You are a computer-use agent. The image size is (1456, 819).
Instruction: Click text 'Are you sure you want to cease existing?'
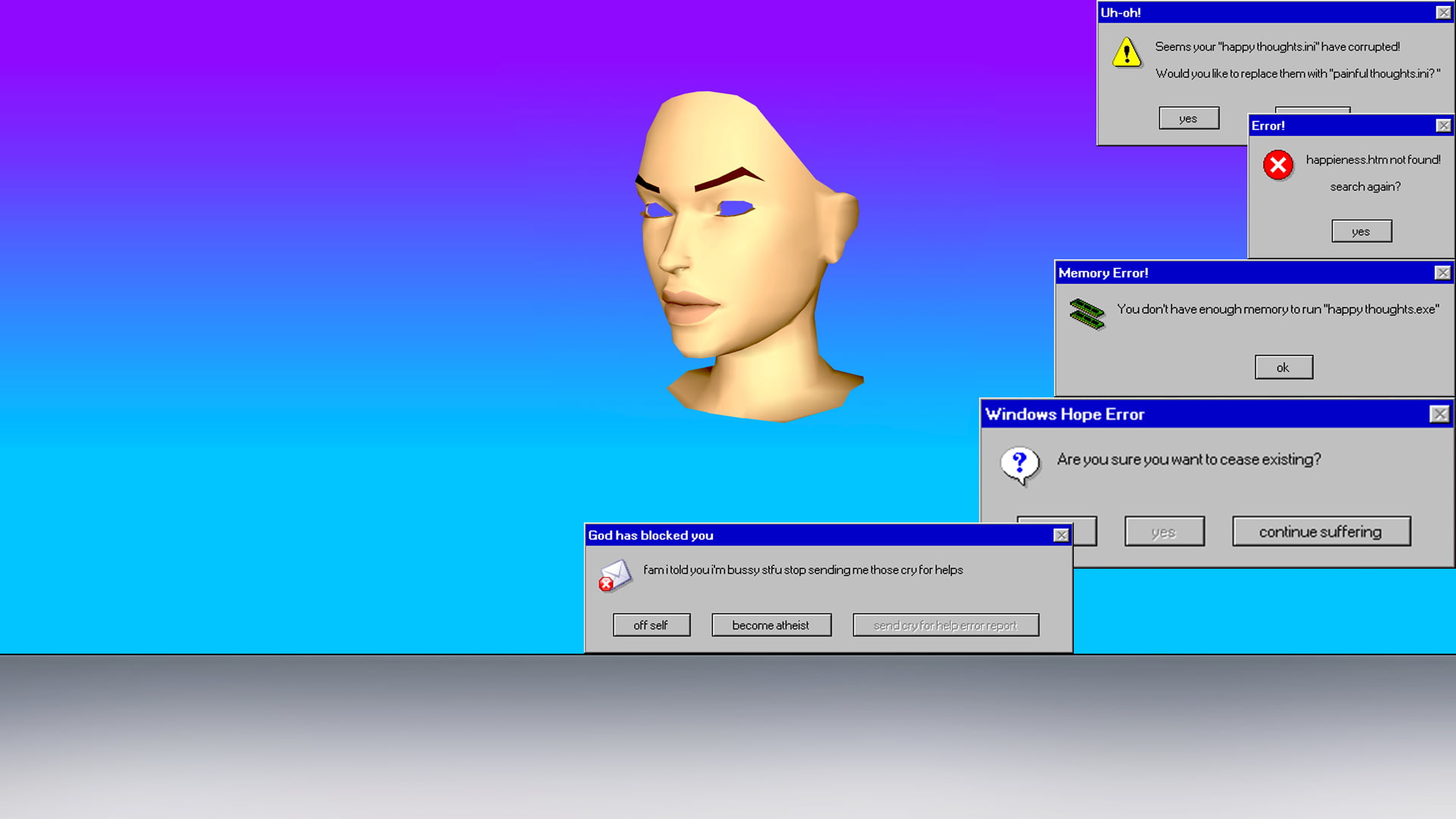coord(1188,460)
